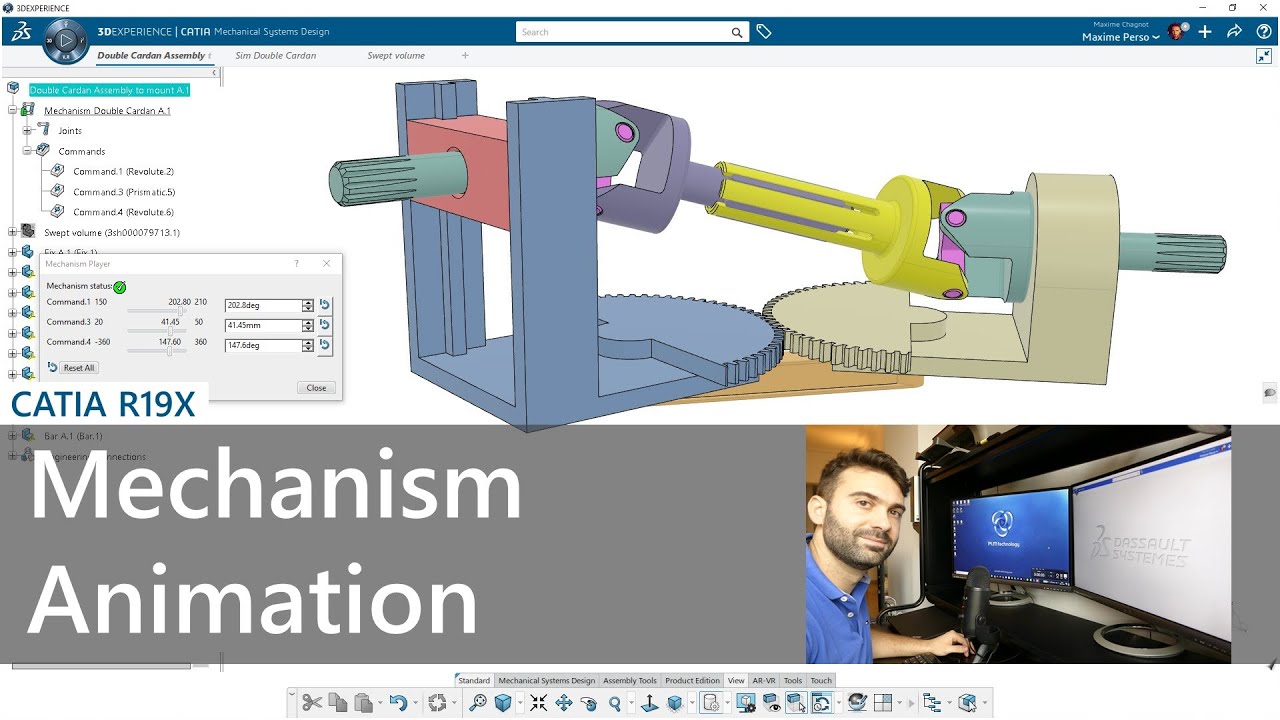
Task: Click the expand viewport arrows icon
Action: tap(1264, 56)
